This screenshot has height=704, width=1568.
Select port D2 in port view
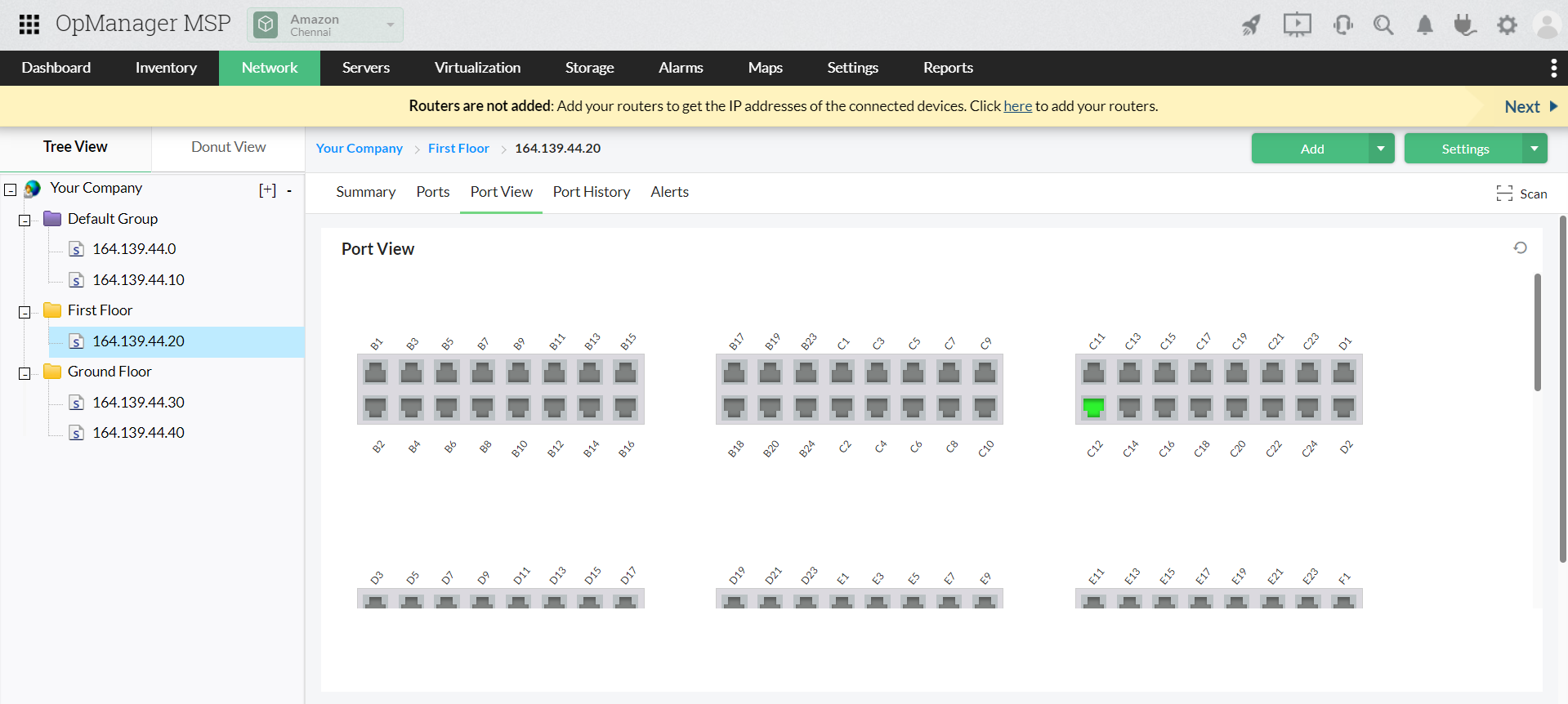(x=1343, y=407)
